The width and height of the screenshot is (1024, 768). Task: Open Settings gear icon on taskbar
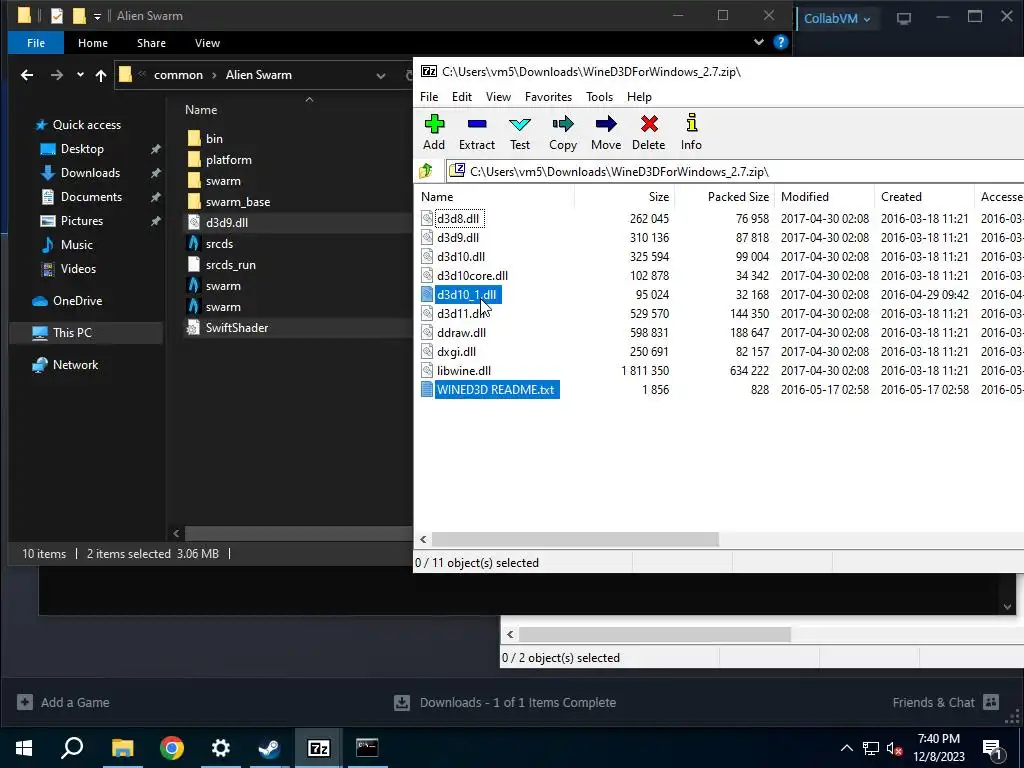(x=221, y=748)
